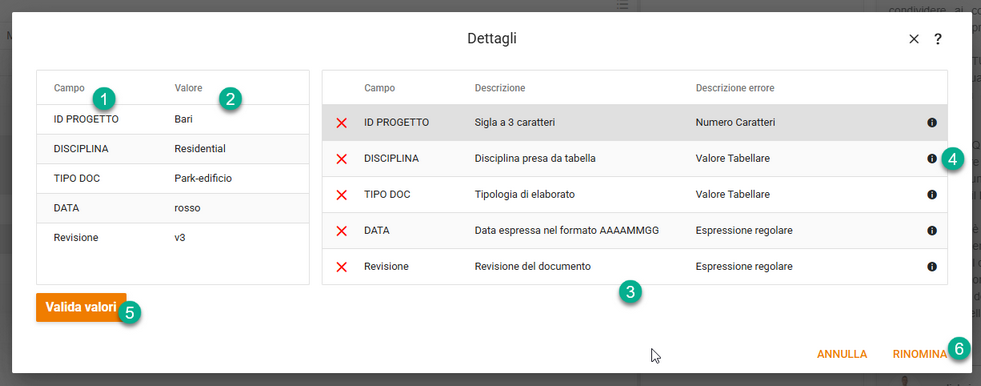
Task: Click 'DATA' field in left table
Action: click(66, 208)
